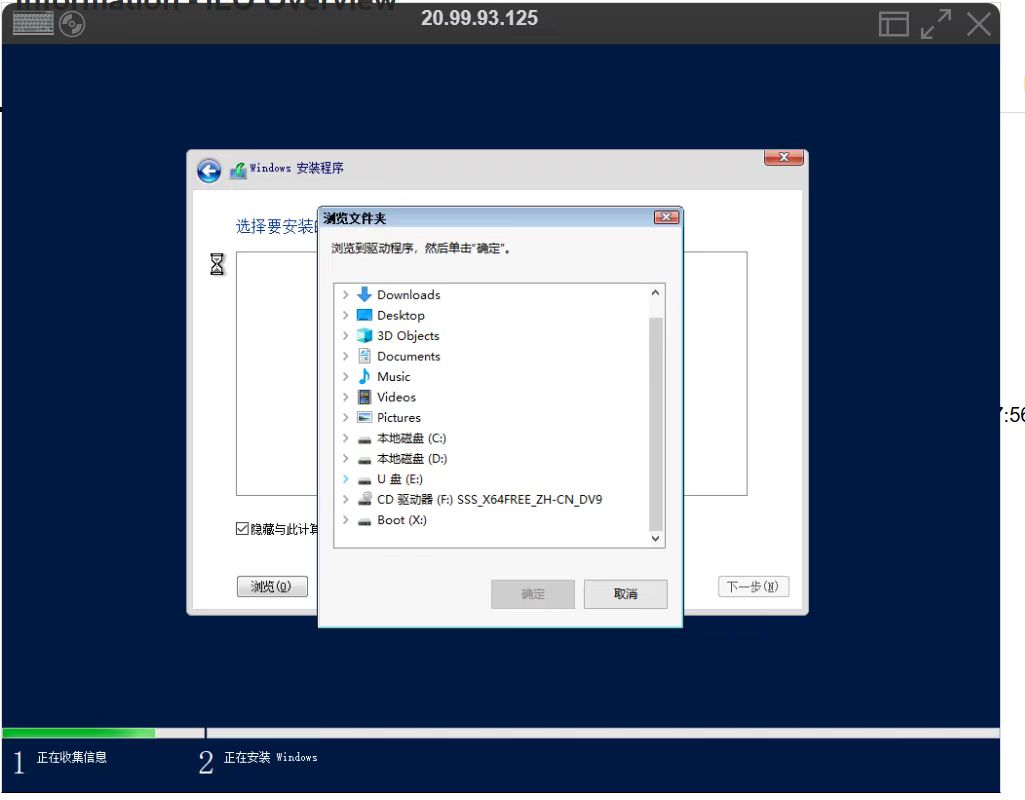Click the Desktop folder icon

364,315
